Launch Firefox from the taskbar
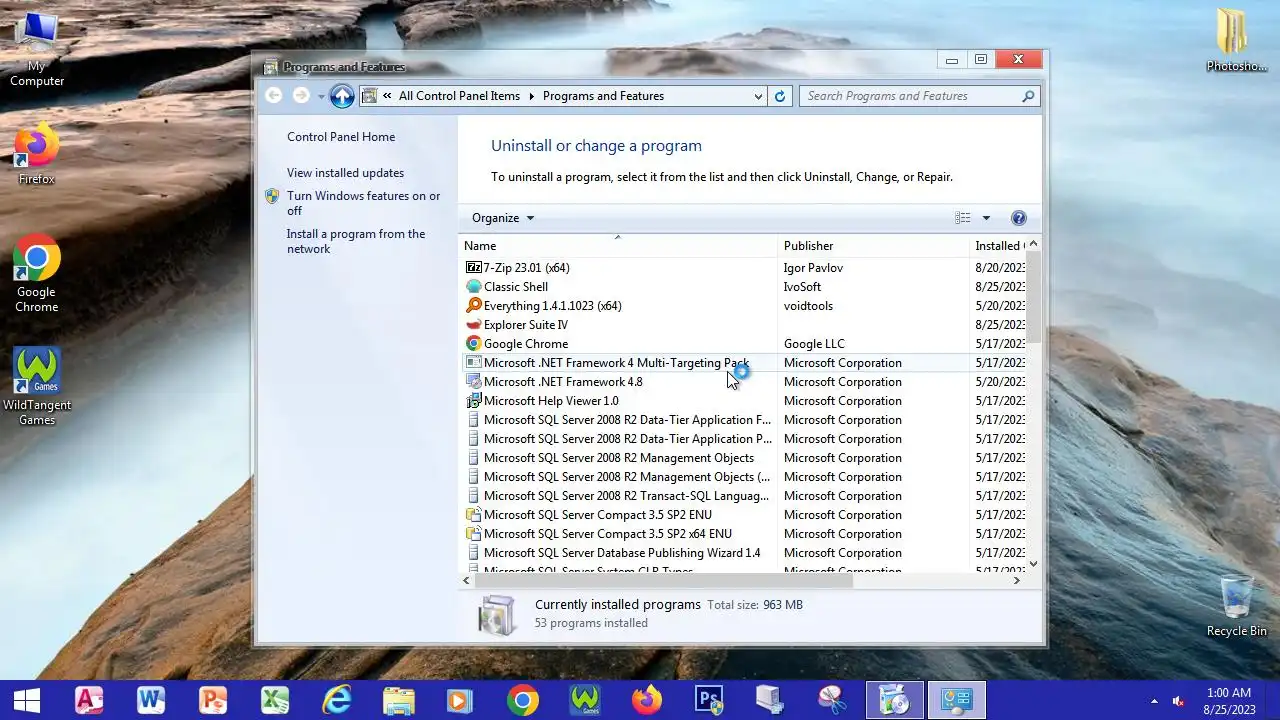 pos(647,700)
